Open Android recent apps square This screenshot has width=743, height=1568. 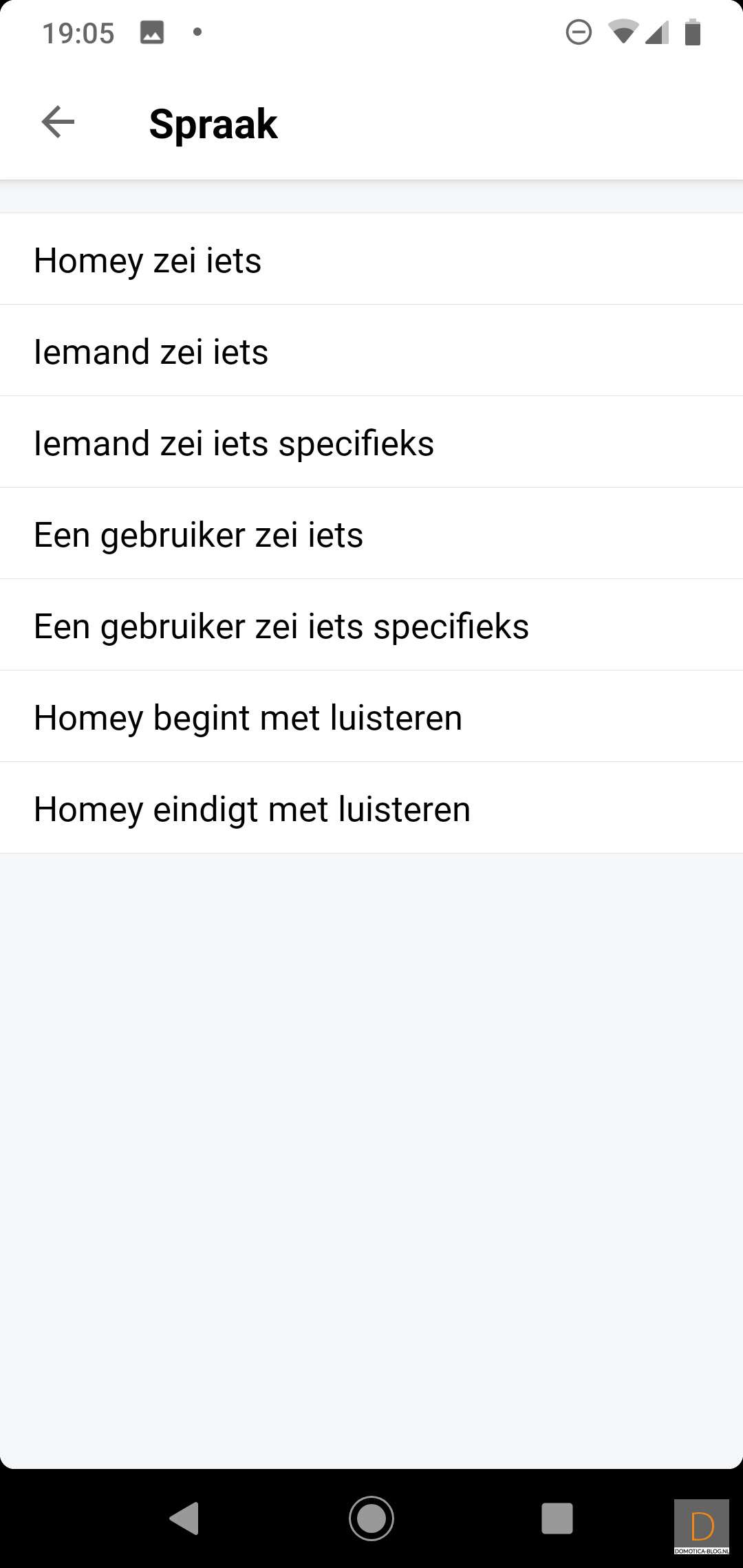(557, 1518)
